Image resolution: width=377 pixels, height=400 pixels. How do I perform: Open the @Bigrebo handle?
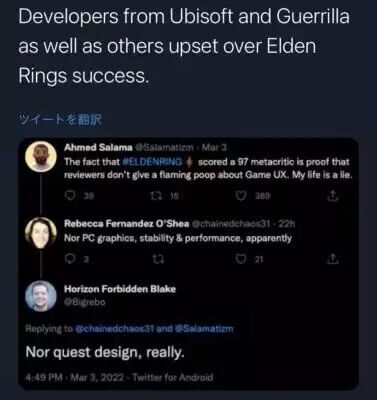tap(84, 302)
